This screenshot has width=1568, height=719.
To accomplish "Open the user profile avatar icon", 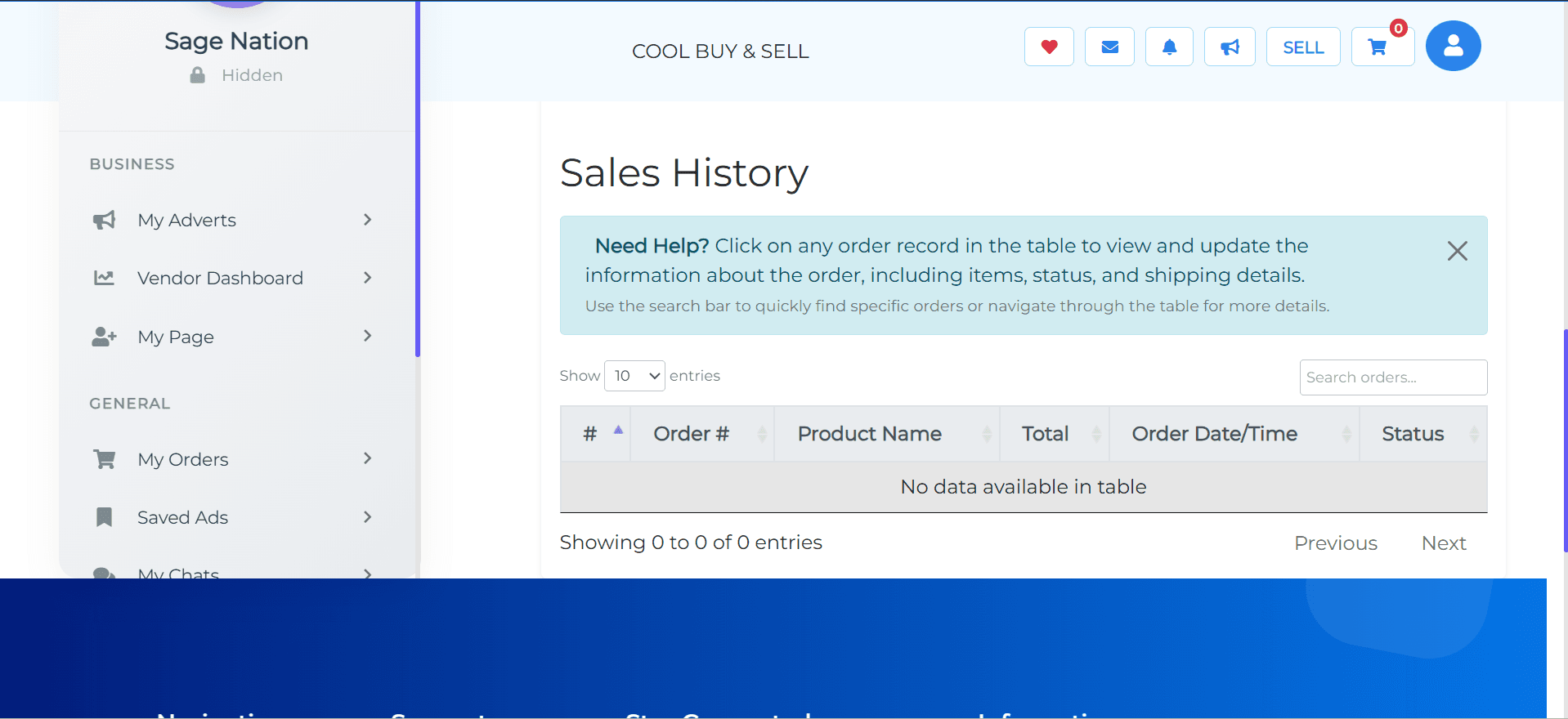I will [x=1453, y=46].
